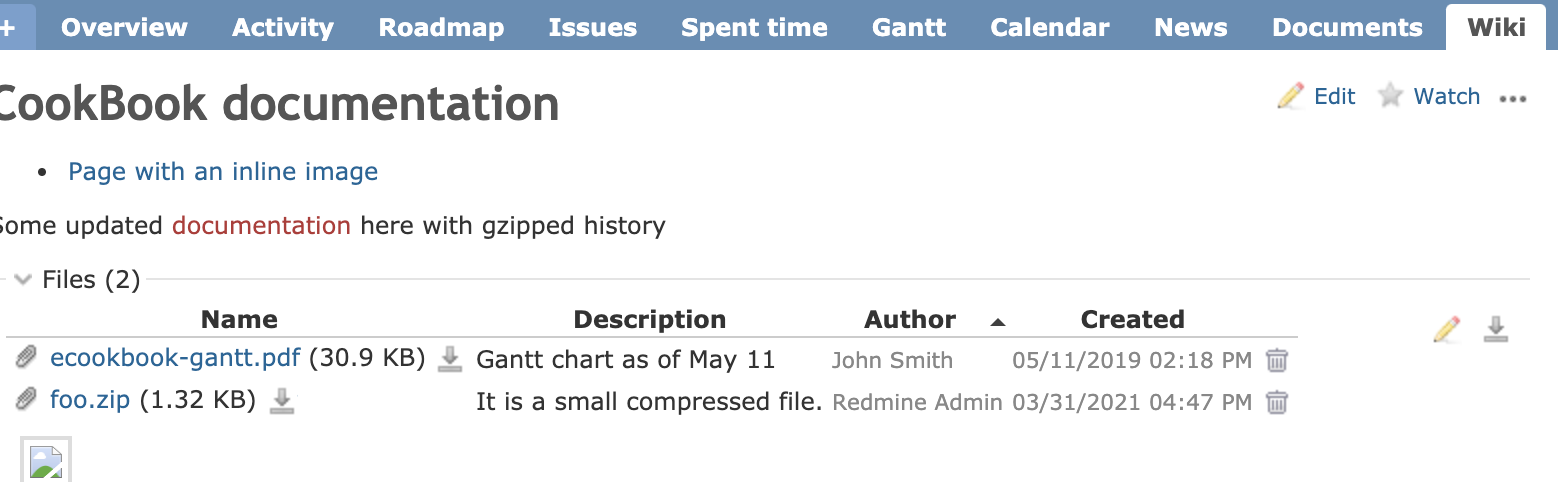Image resolution: width=1558 pixels, height=482 pixels.
Task: Open the ecookbook-gantt.pdf file link
Action: click(175, 359)
